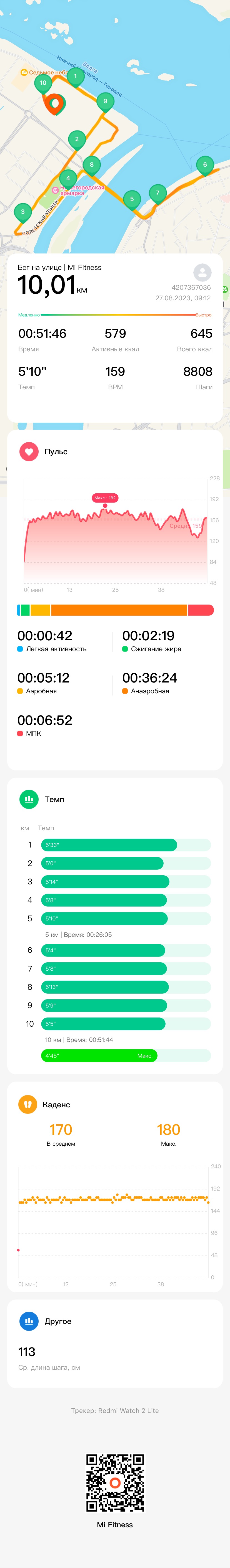Select kilometer 5 pace bar 5'10"

[x=104, y=918]
